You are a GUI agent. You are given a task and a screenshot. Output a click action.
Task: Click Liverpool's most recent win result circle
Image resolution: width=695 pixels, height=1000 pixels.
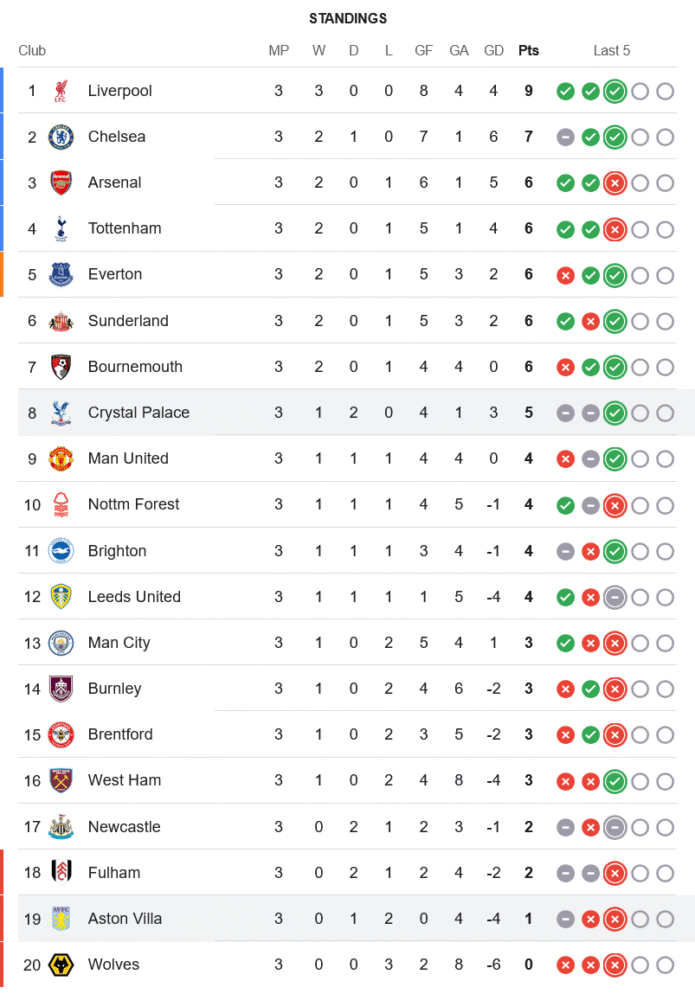pyautogui.click(x=615, y=91)
